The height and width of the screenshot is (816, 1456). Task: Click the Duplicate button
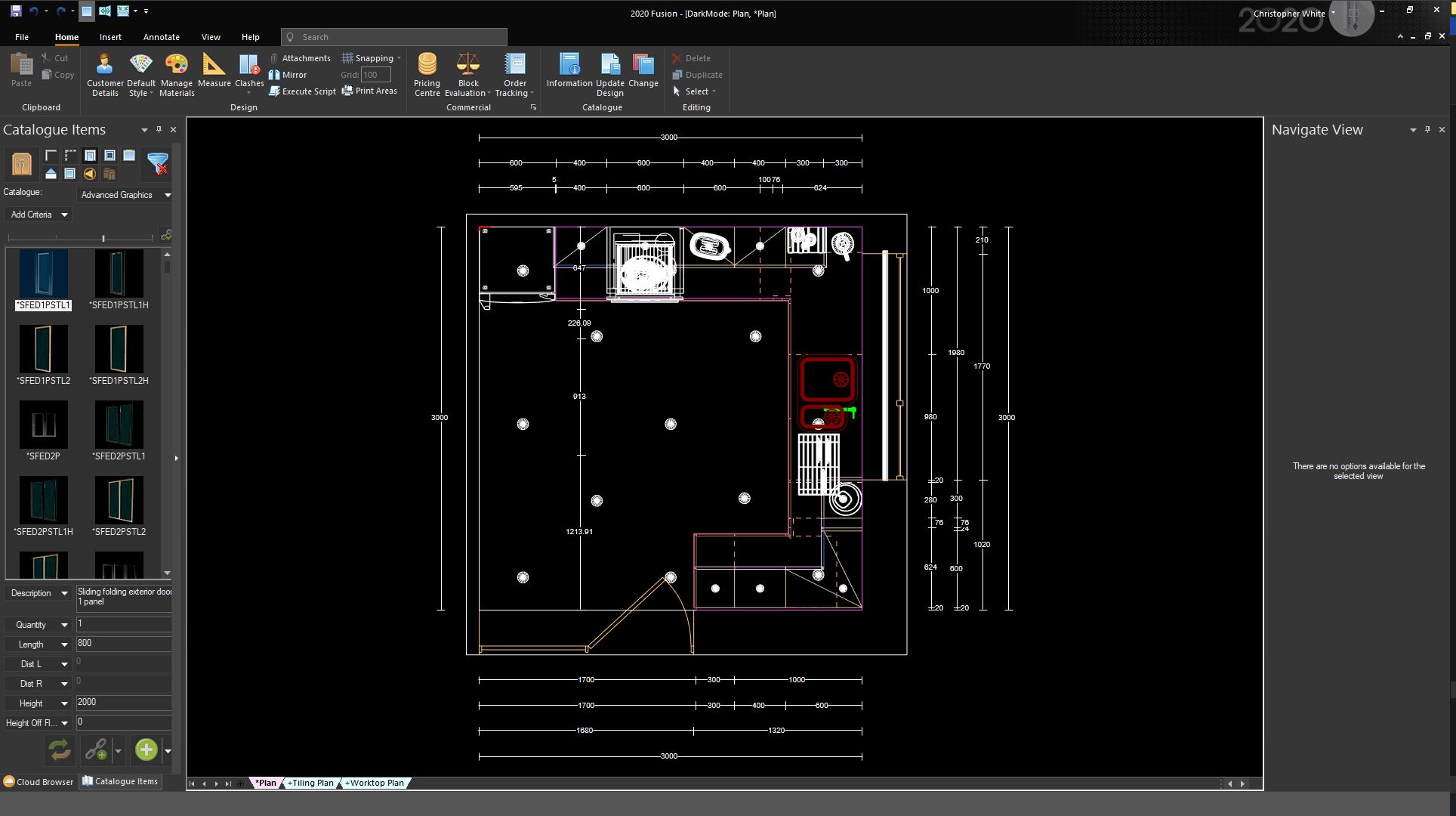pos(697,75)
